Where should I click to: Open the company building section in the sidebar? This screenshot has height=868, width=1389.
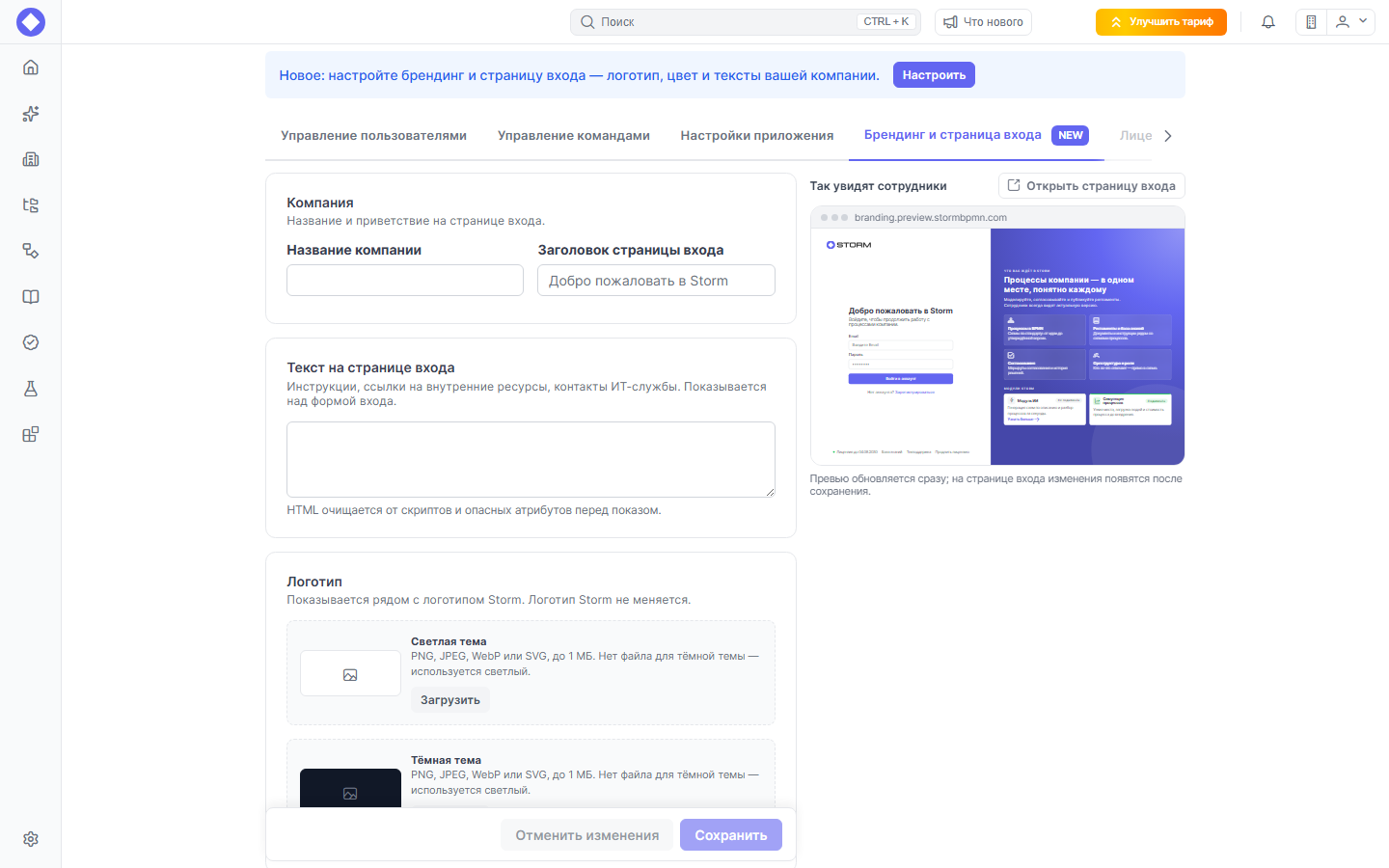[31, 159]
